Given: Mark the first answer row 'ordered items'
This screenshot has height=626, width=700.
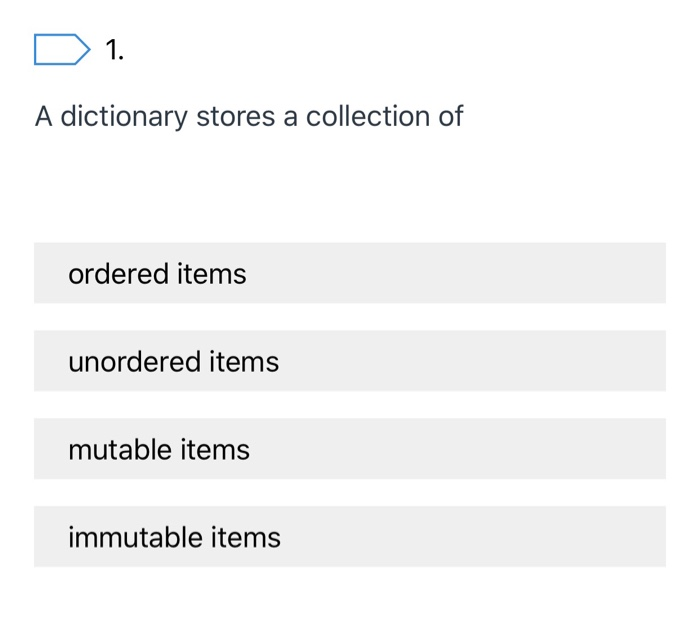Looking at the screenshot, I should coord(350,273).
